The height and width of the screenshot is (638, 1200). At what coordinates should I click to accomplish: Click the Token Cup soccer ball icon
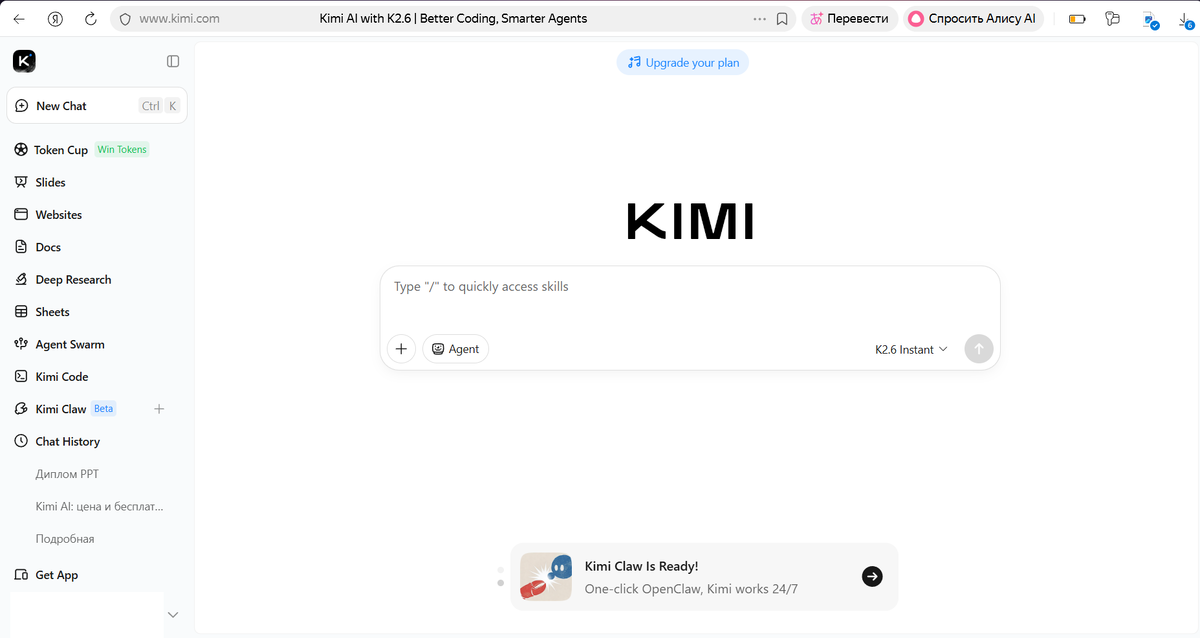(x=21, y=150)
